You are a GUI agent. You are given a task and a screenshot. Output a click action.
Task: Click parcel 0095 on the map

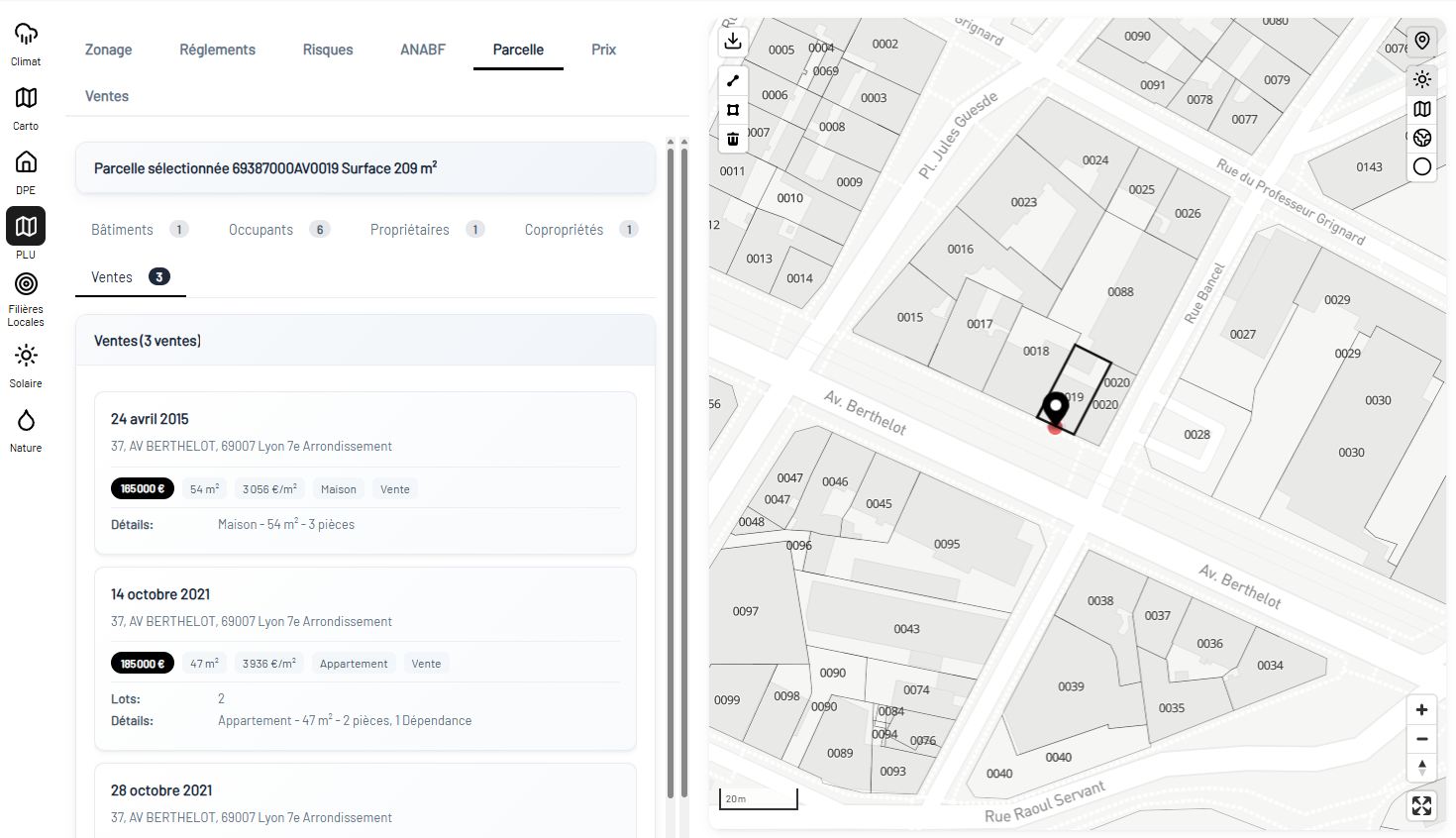click(947, 544)
